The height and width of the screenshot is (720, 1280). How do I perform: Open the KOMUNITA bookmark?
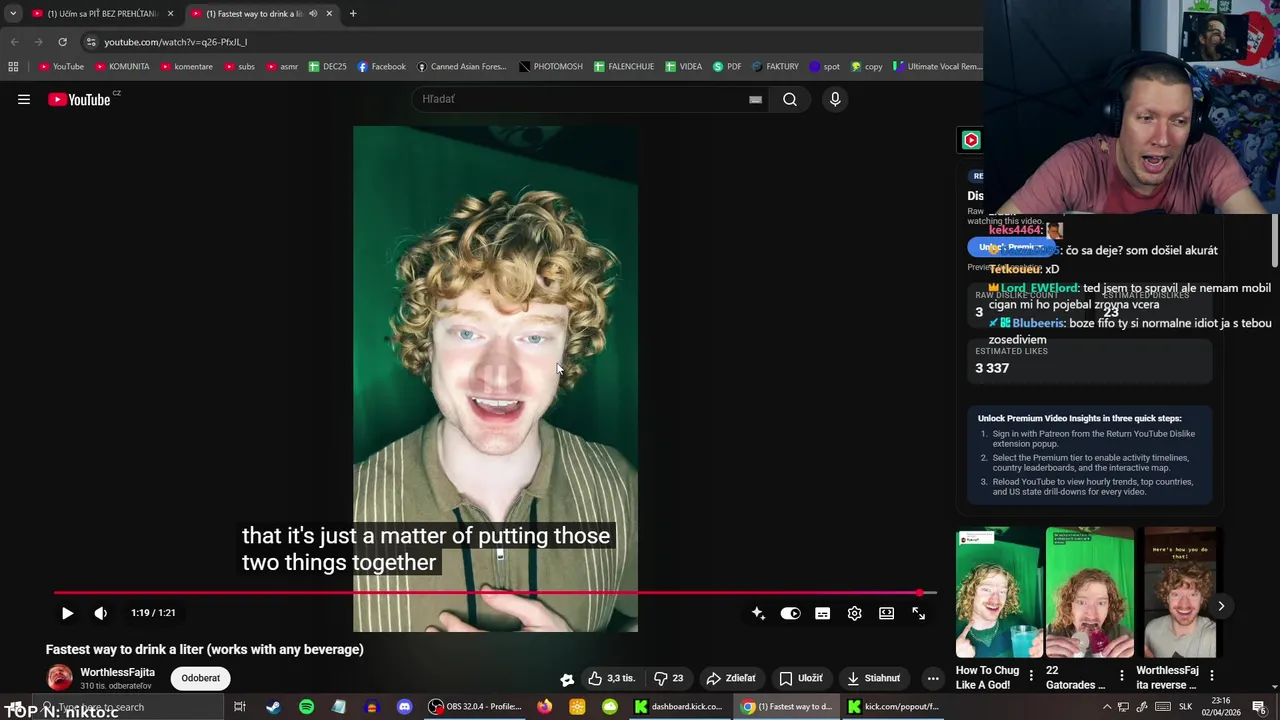point(122,67)
